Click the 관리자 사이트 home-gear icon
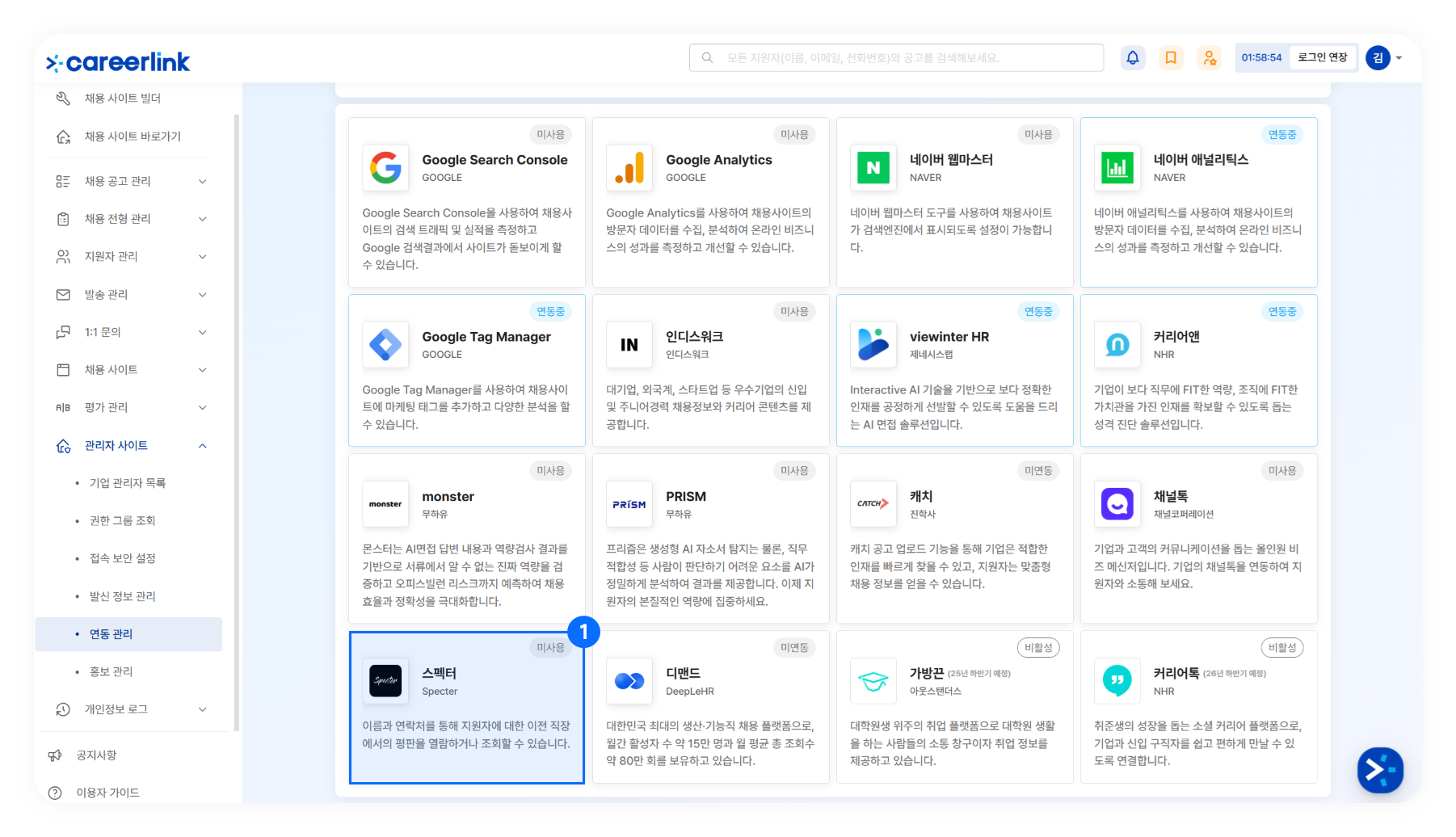This screenshot has width=1456, height=837. click(x=63, y=446)
